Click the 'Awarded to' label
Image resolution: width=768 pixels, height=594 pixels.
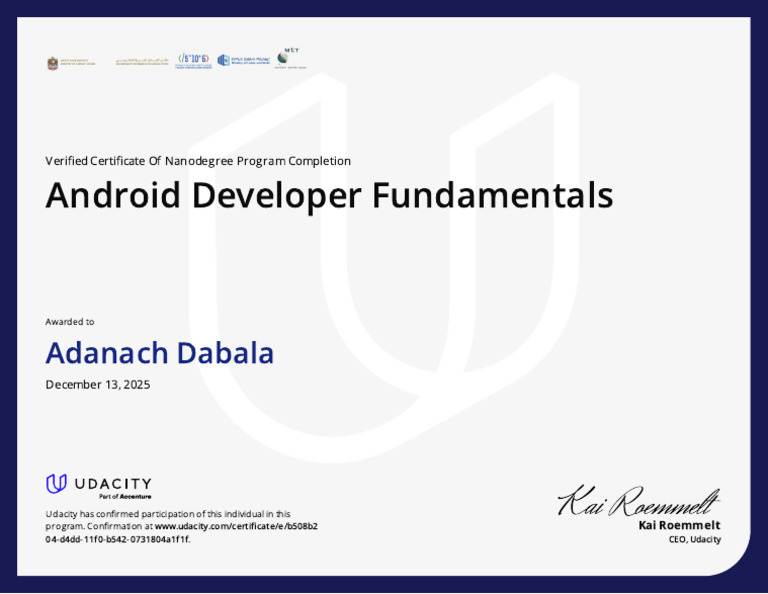pyautogui.click(x=70, y=322)
